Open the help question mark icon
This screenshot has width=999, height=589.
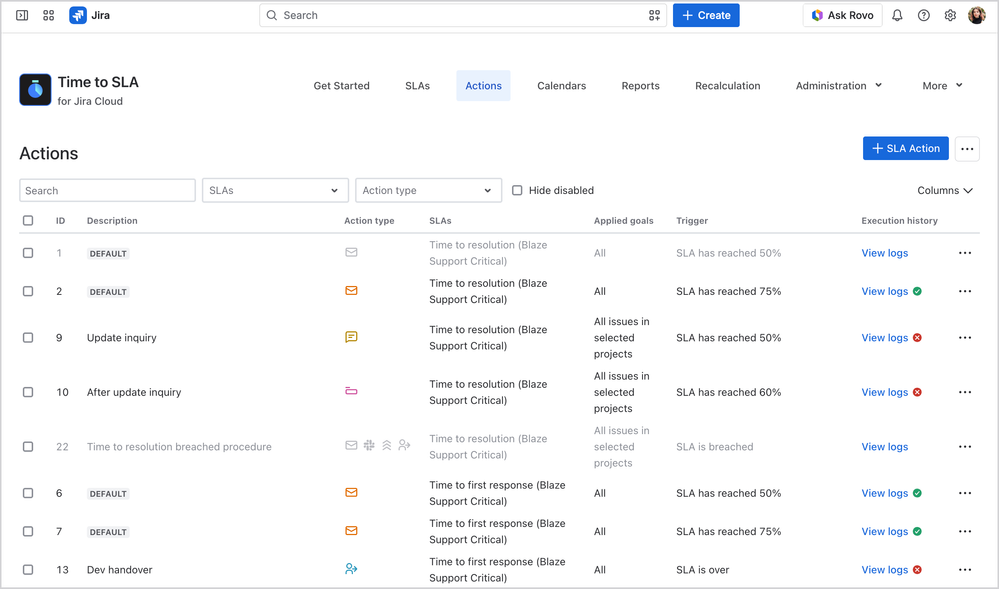click(923, 15)
